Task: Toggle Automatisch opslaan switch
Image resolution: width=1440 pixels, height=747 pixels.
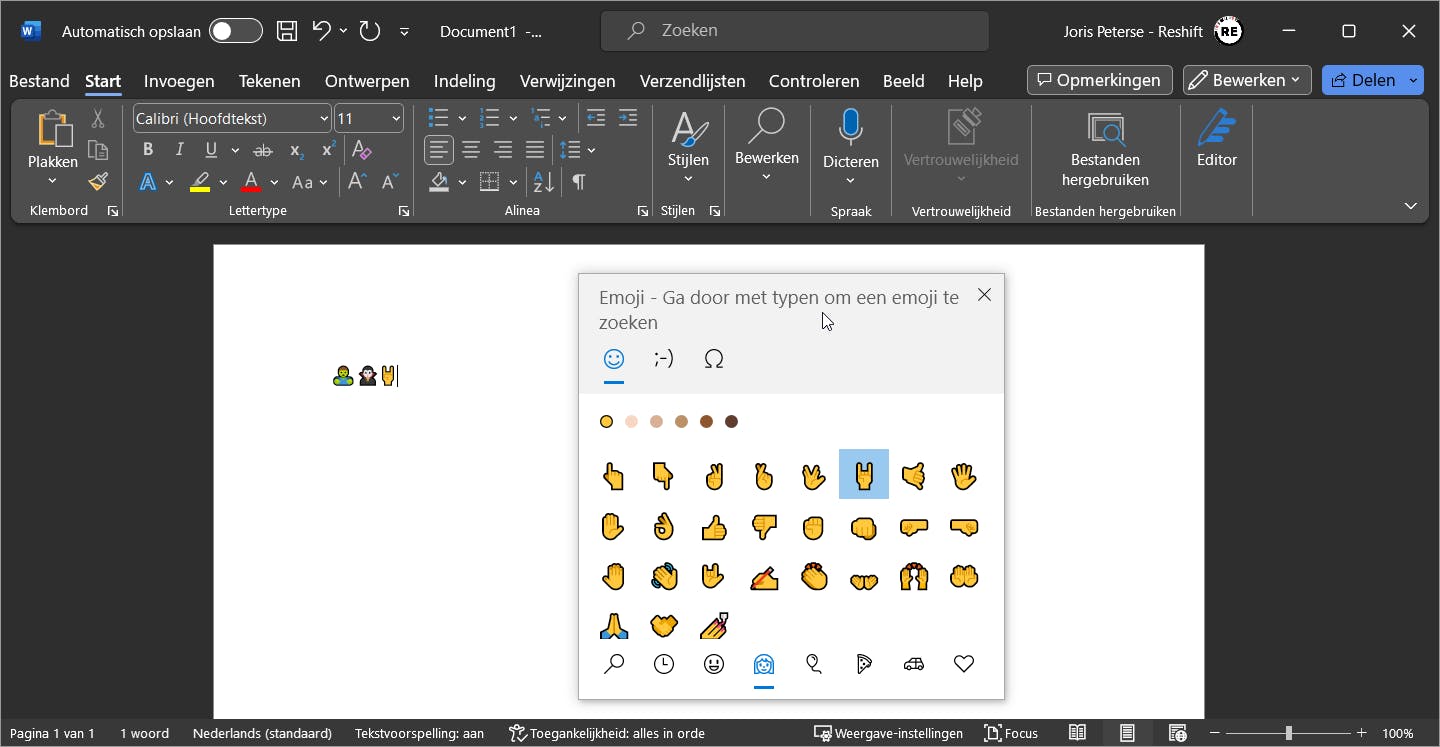Action: click(x=236, y=31)
